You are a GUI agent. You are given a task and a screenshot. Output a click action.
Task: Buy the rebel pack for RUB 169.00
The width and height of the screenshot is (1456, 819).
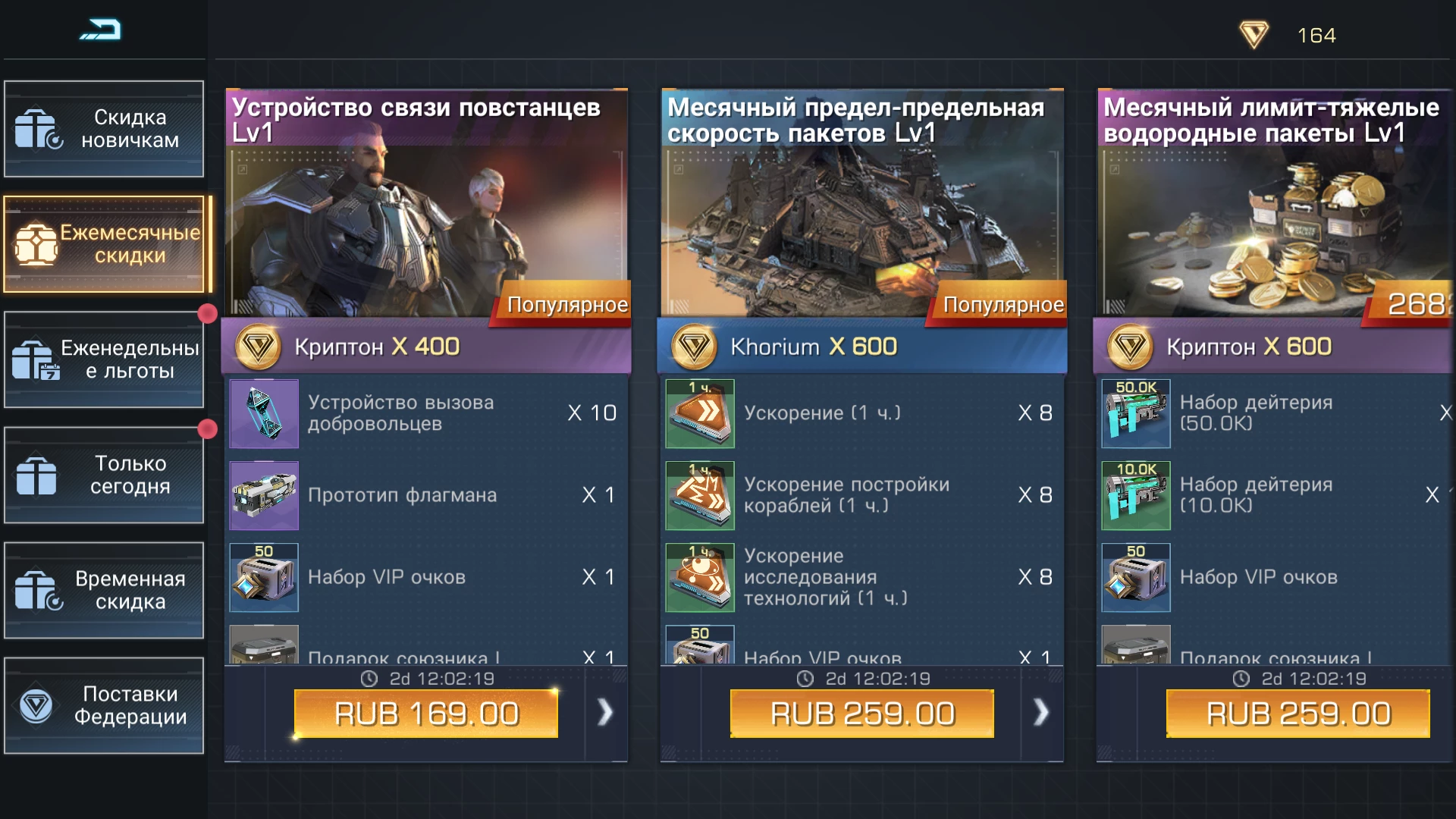[x=426, y=714]
